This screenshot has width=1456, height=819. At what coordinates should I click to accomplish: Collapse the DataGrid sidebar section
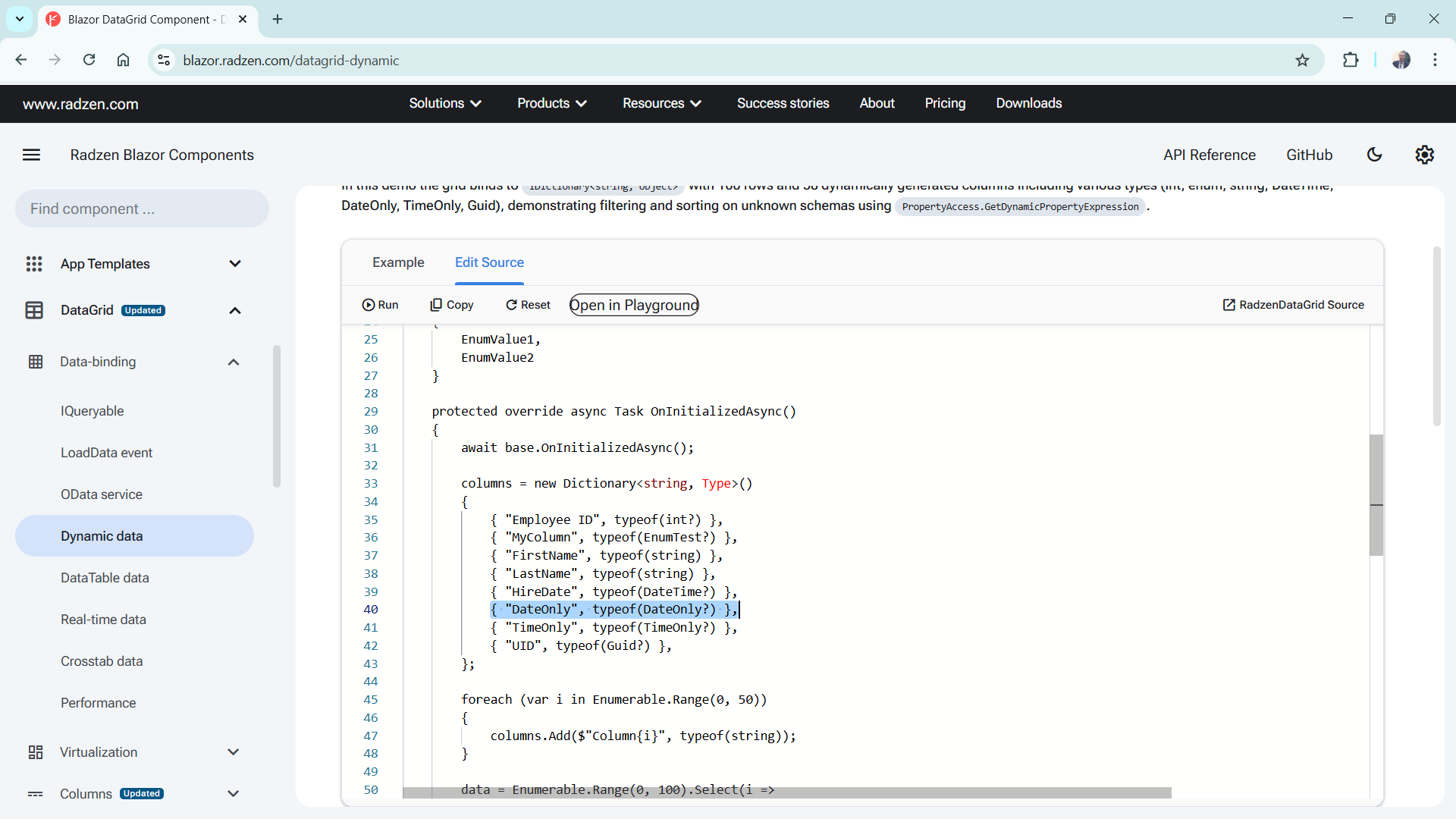pos(235,311)
